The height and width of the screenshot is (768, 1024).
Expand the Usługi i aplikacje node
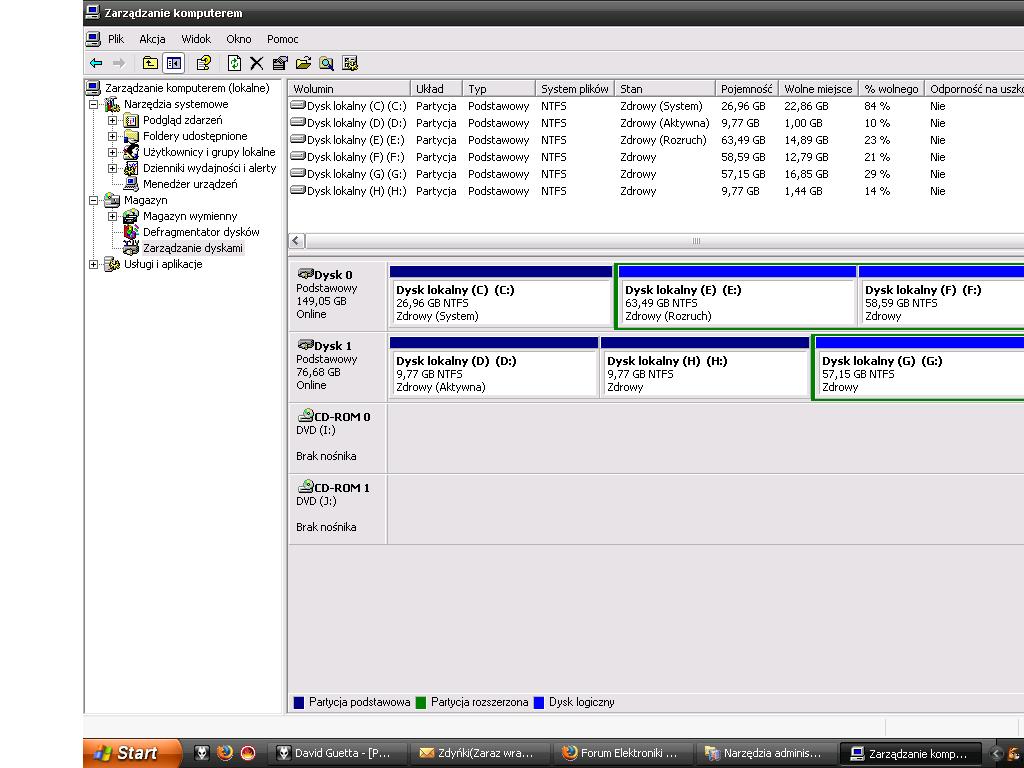click(x=94, y=264)
